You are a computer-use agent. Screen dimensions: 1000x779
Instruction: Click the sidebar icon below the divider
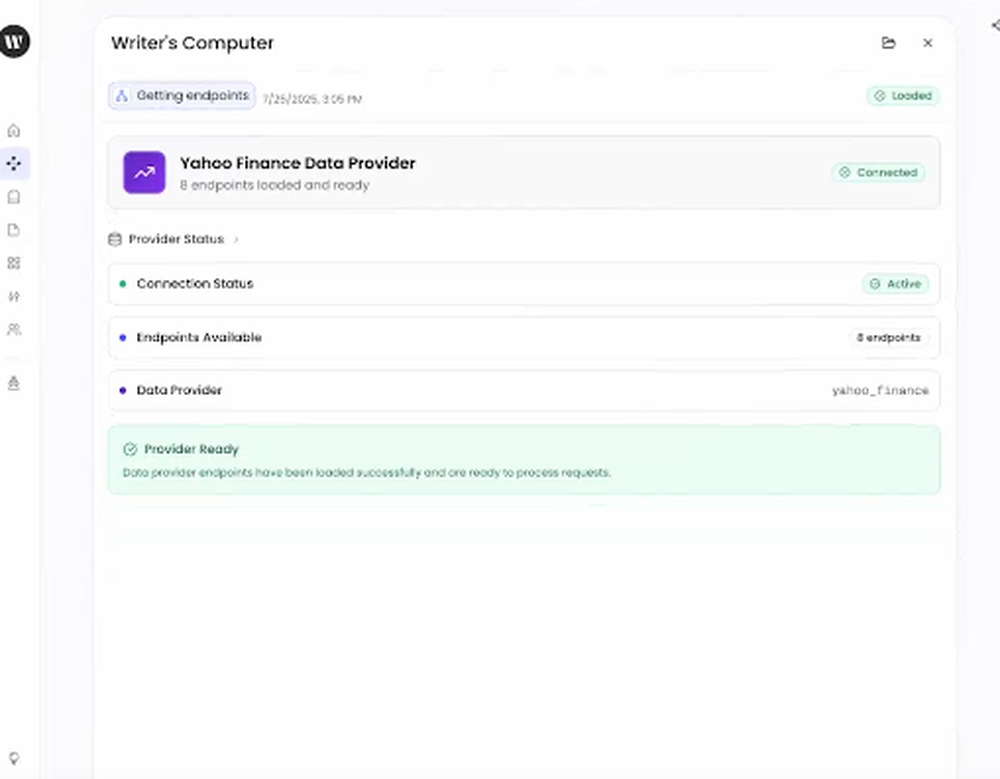13,383
